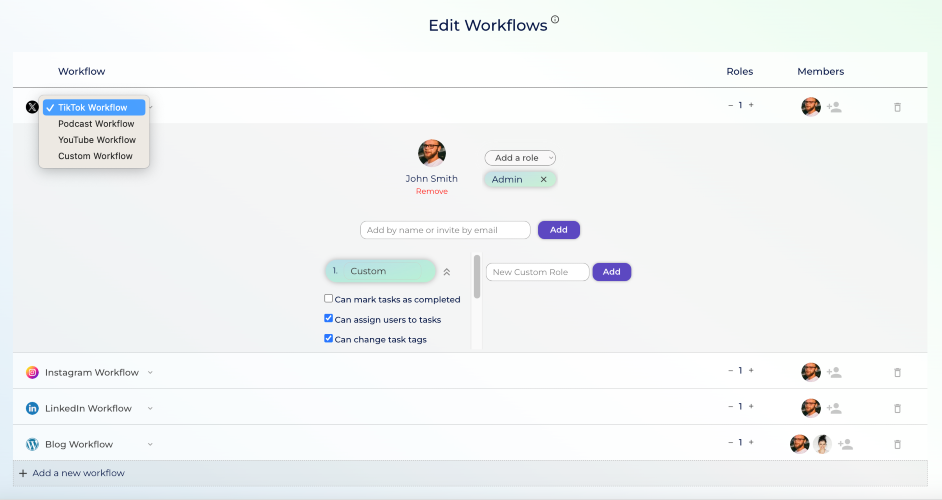The width and height of the screenshot is (942, 500).
Task: Click Add next to the name/email field
Action: (x=559, y=230)
